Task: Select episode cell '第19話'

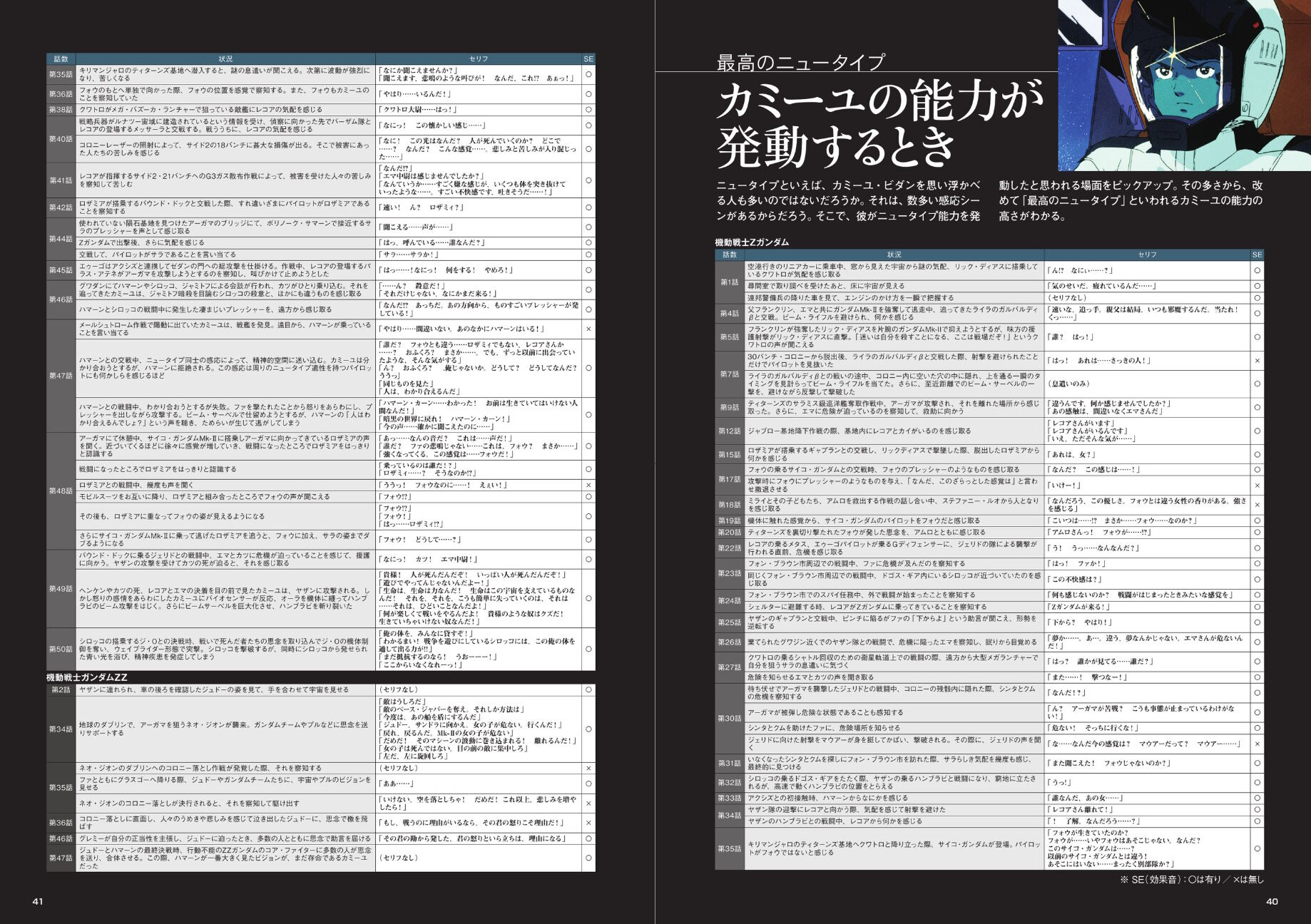Action: pos(730,520)
